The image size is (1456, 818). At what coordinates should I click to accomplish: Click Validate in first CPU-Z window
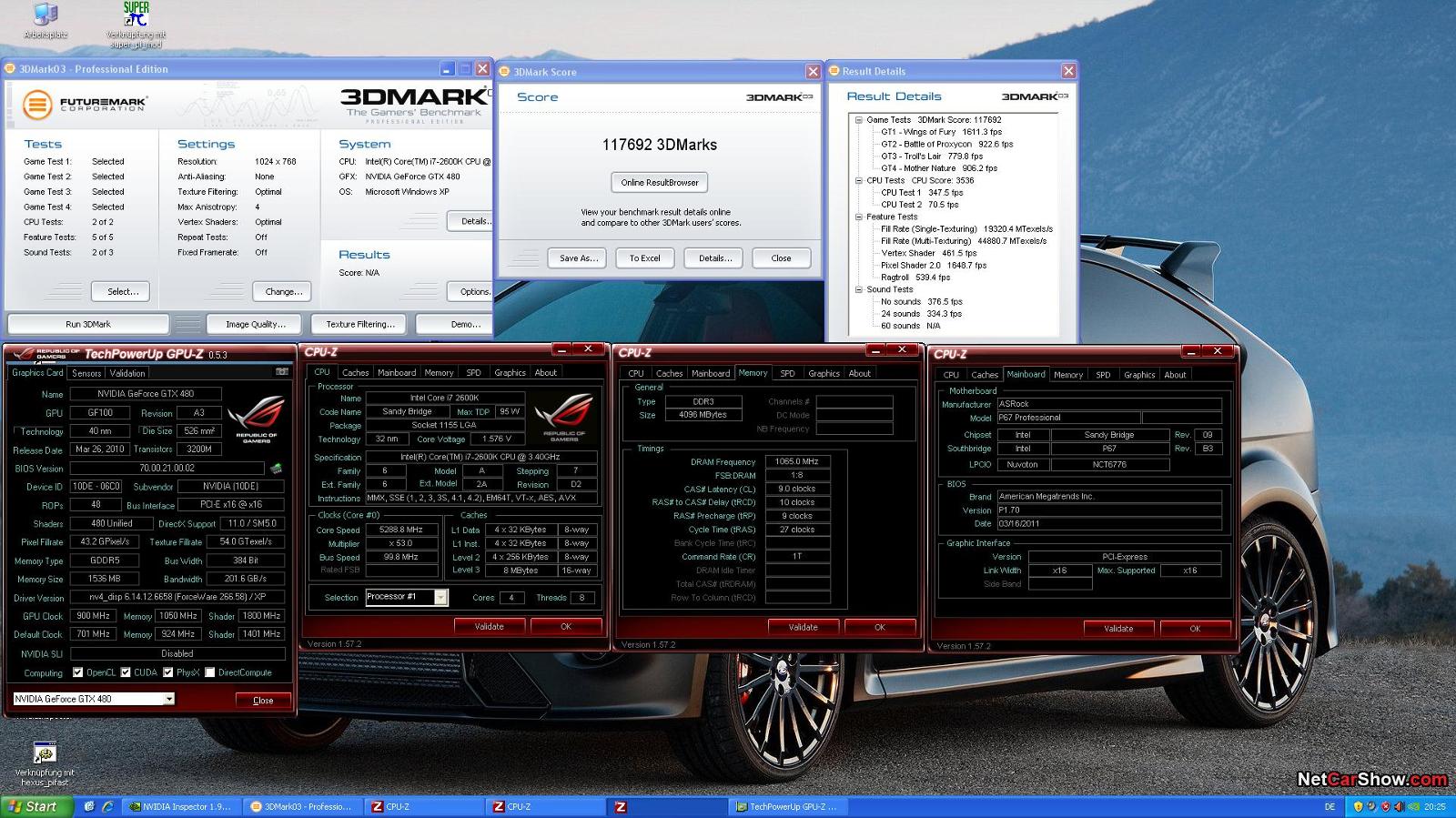(x=489, y=626)
